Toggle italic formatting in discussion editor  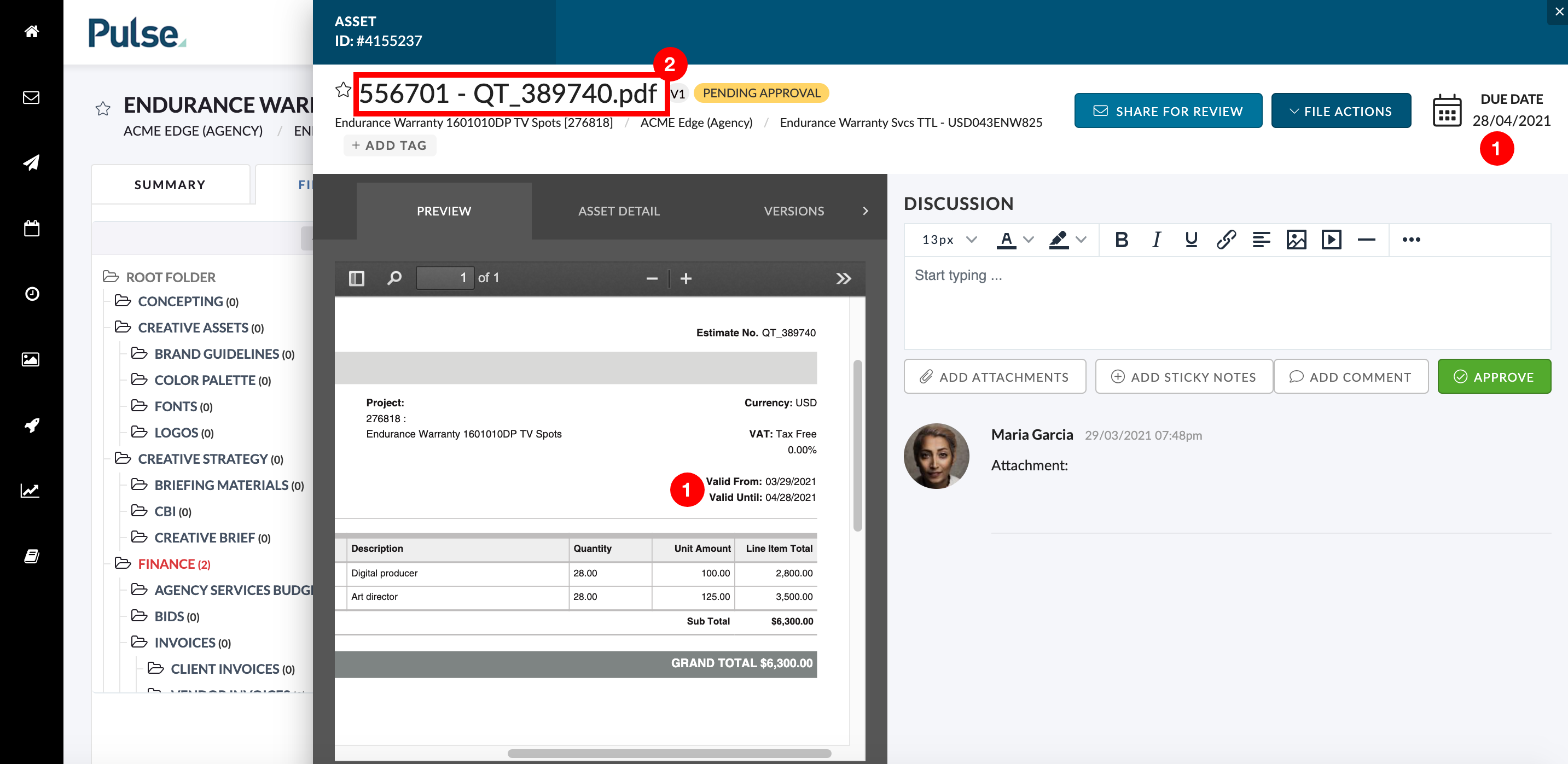(x=1157, y=240)
